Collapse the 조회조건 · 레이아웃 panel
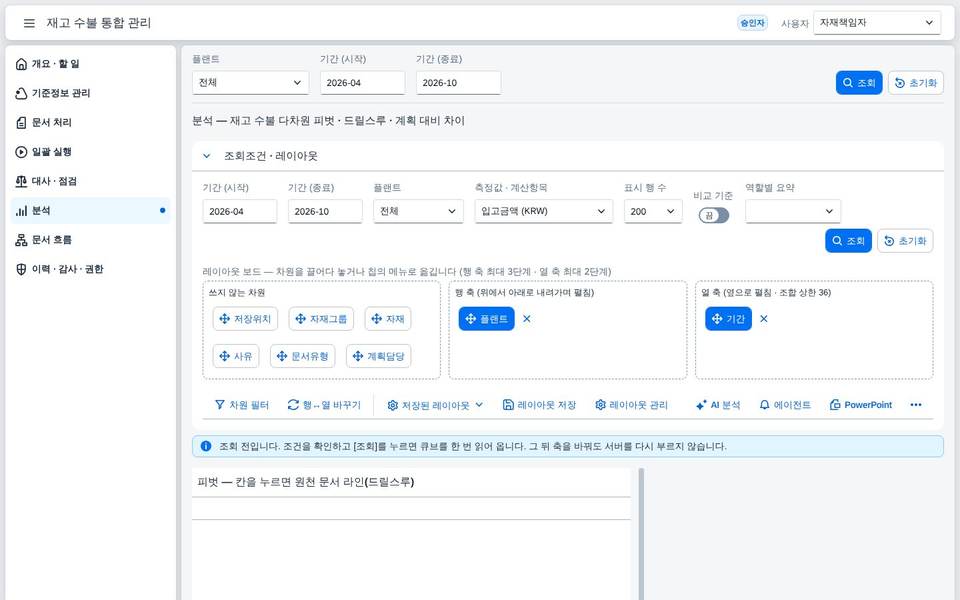Viewport: 960px width, 600px height. click(207, 156)
